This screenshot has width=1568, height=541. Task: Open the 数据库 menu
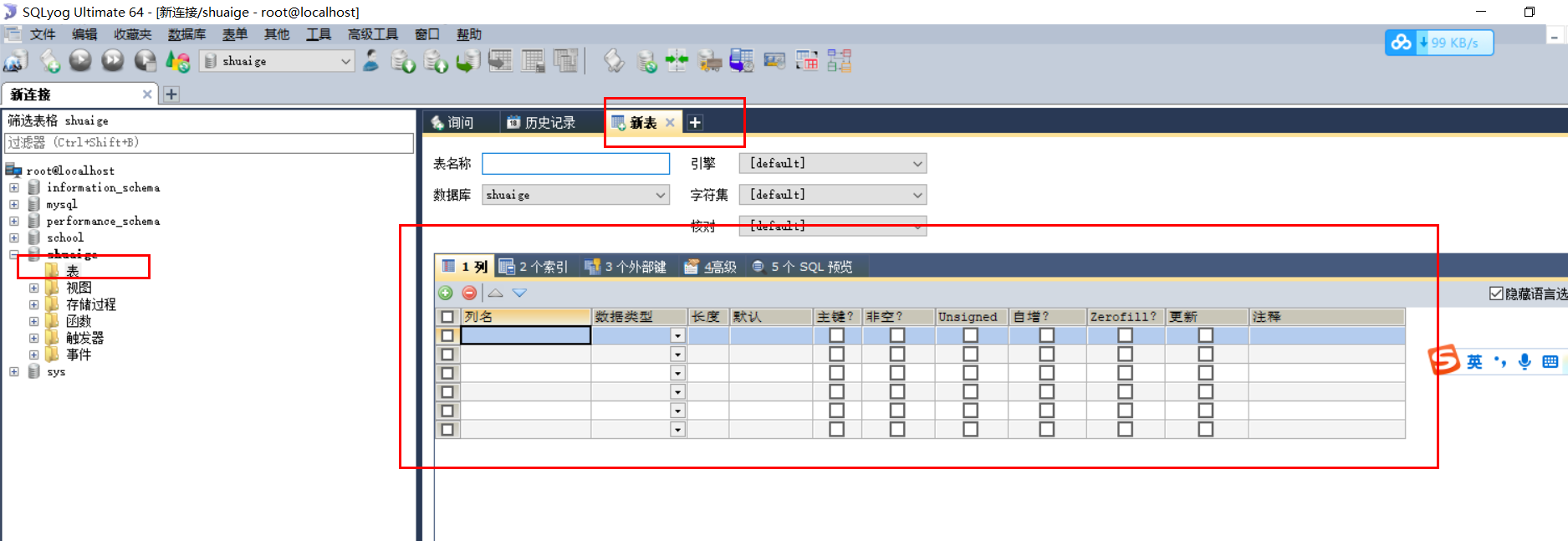(x=186, y=34)
